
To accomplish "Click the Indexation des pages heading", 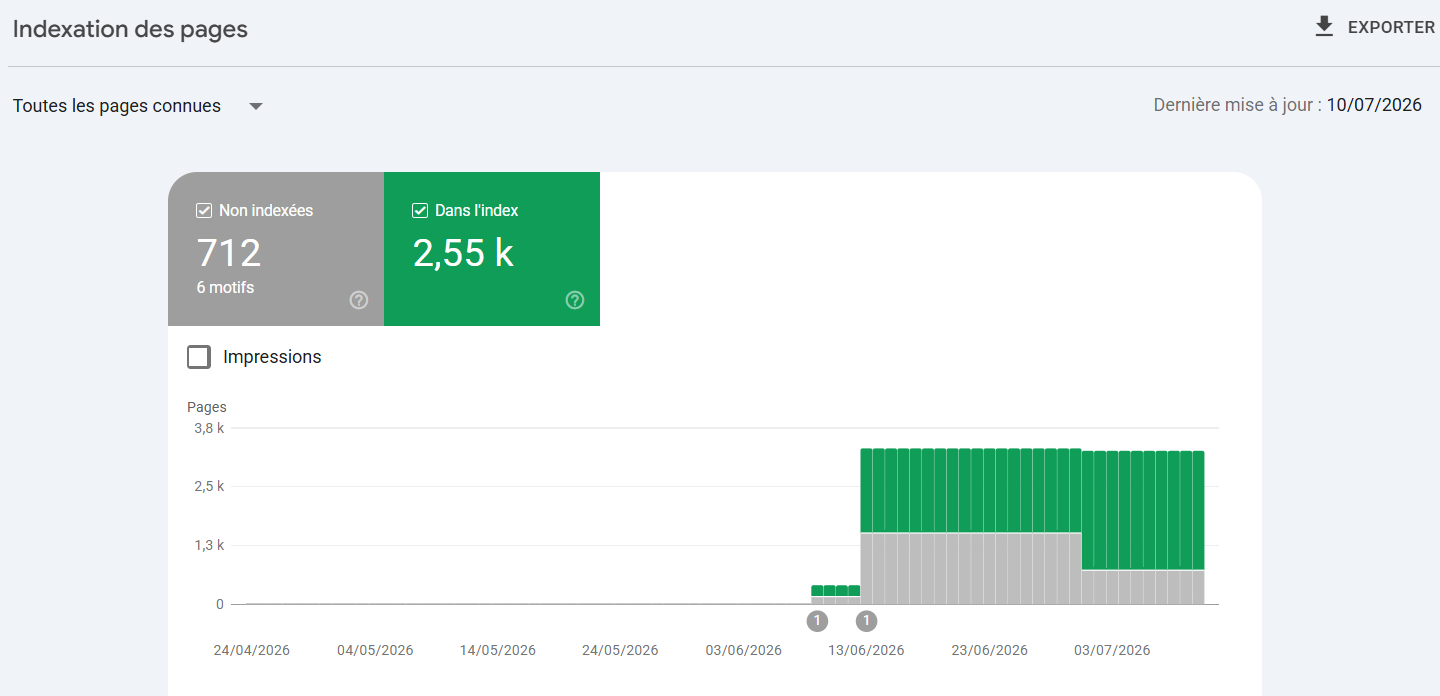I will click(130, 29).
